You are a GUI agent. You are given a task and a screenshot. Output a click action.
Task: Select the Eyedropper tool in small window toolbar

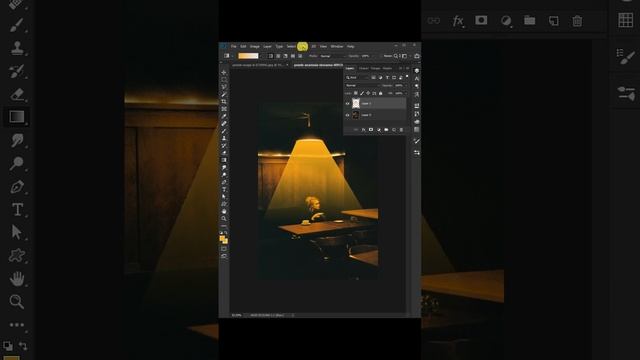click(224, 116)
